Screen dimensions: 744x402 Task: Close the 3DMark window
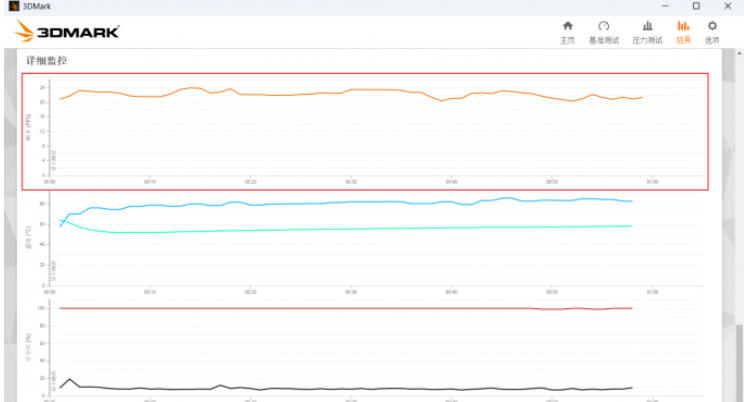[x=729, y=6]
